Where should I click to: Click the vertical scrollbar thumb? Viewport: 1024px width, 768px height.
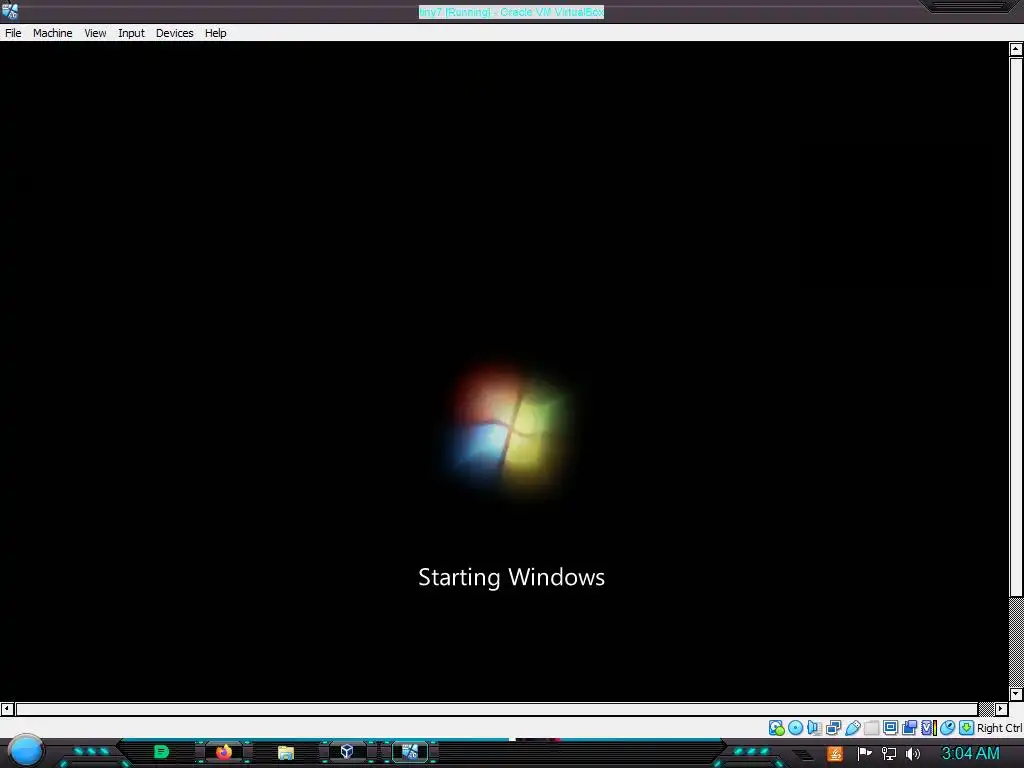pos(1016,327)
